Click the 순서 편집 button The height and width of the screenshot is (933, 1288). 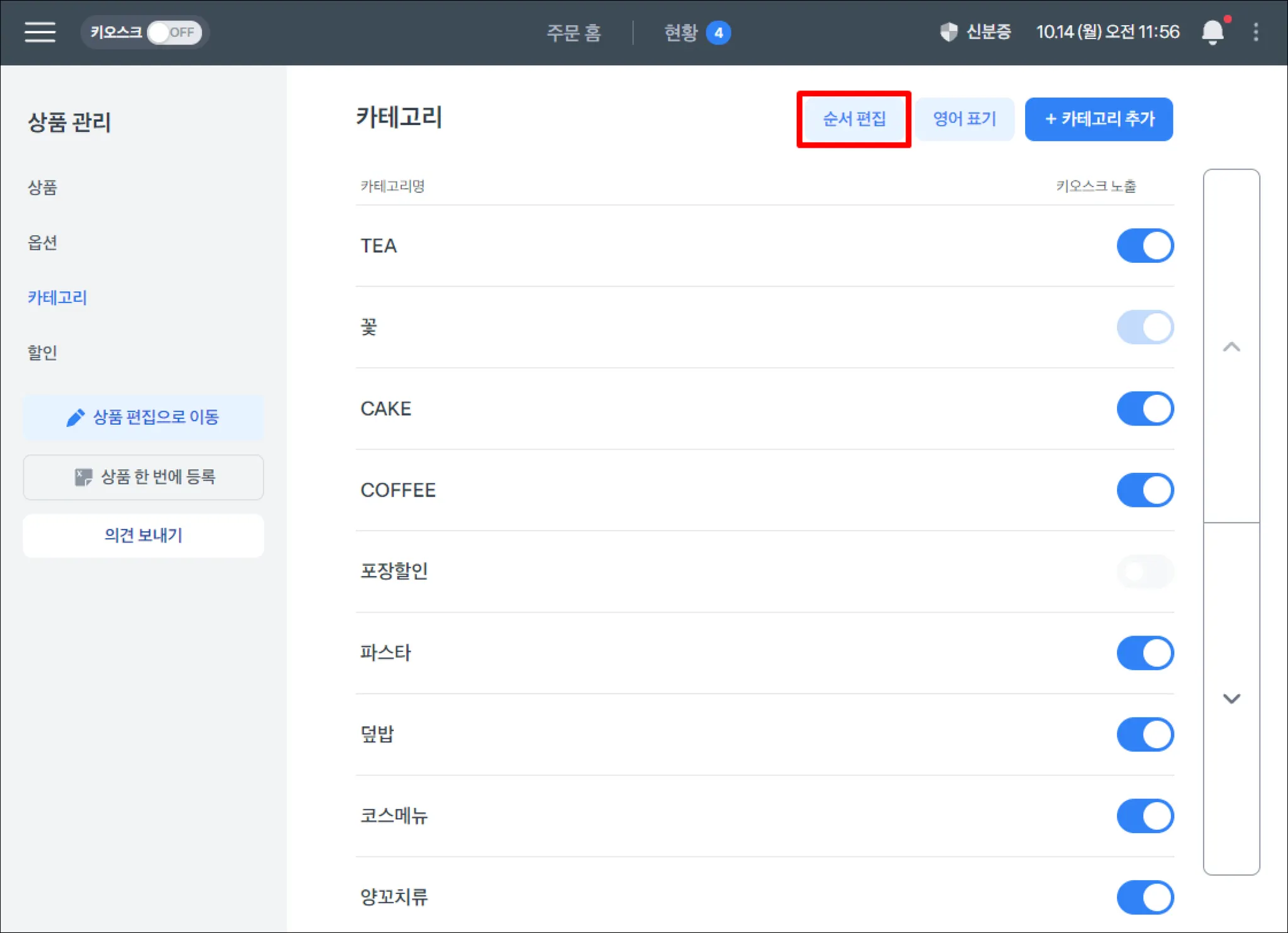click(853, 119)
